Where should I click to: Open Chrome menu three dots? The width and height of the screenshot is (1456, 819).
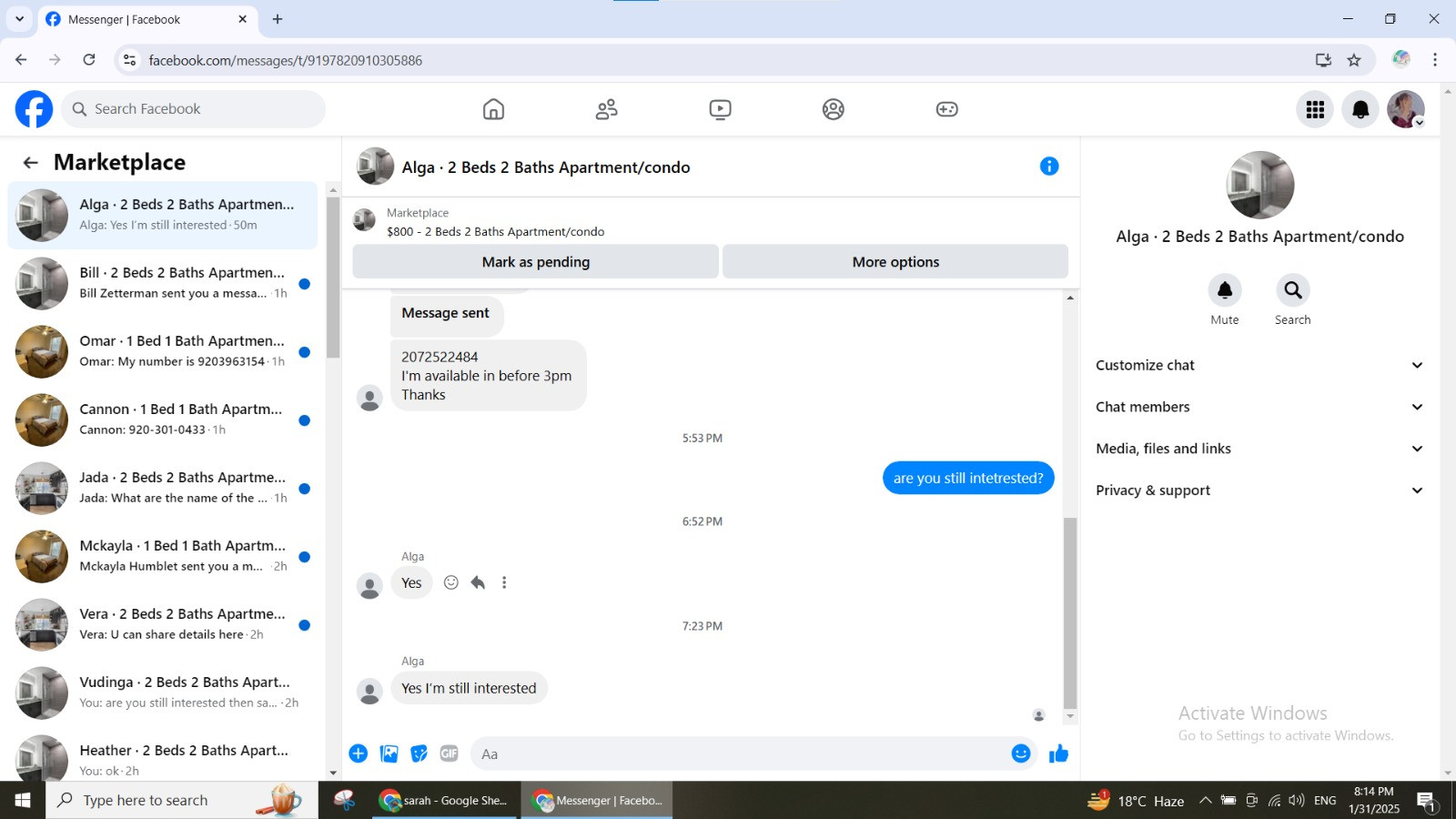[x=1435, y=60]
